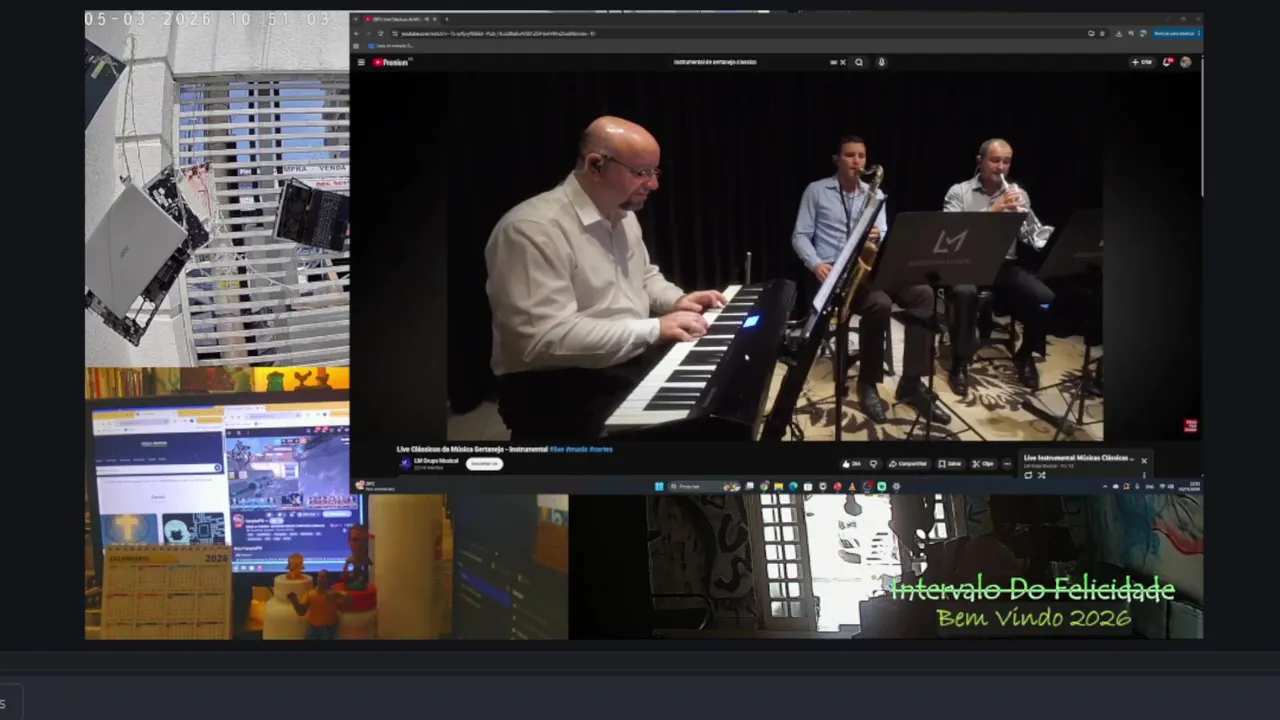Screen dimensions: 1280x720
Task: Open a new browser tab with plus
Action: (447, 19)
